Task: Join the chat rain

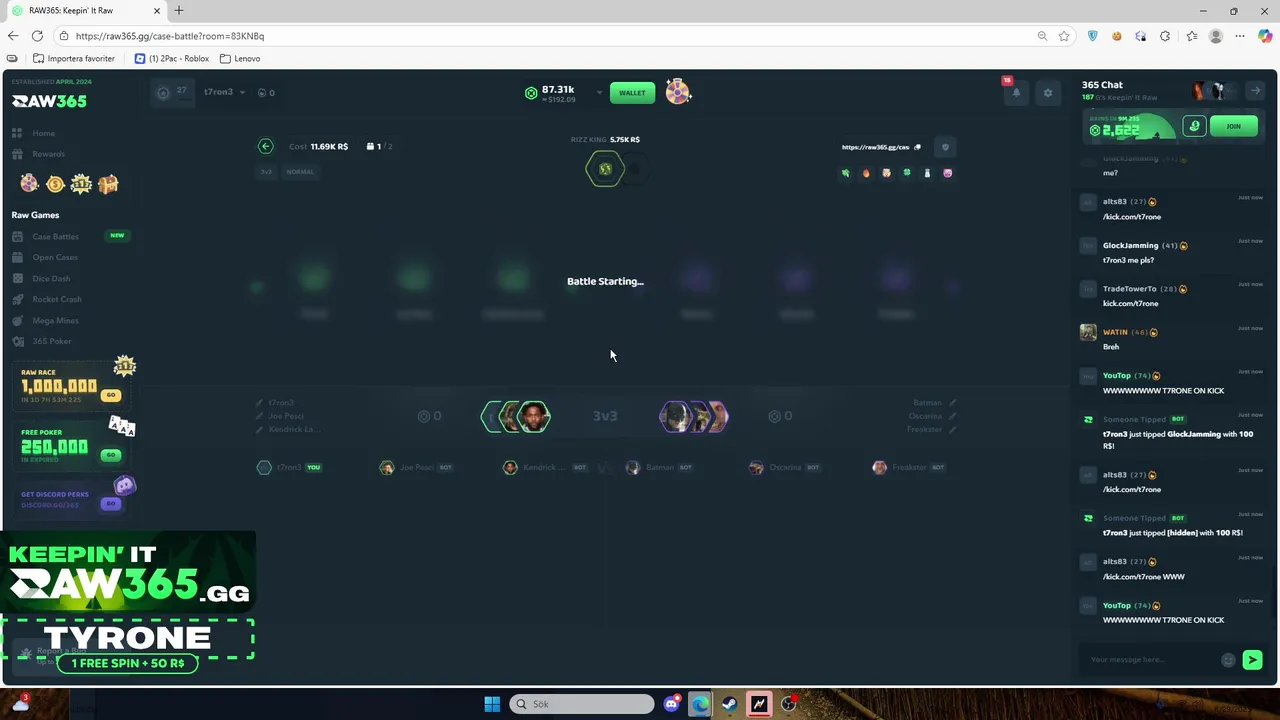Action: 1233,126
